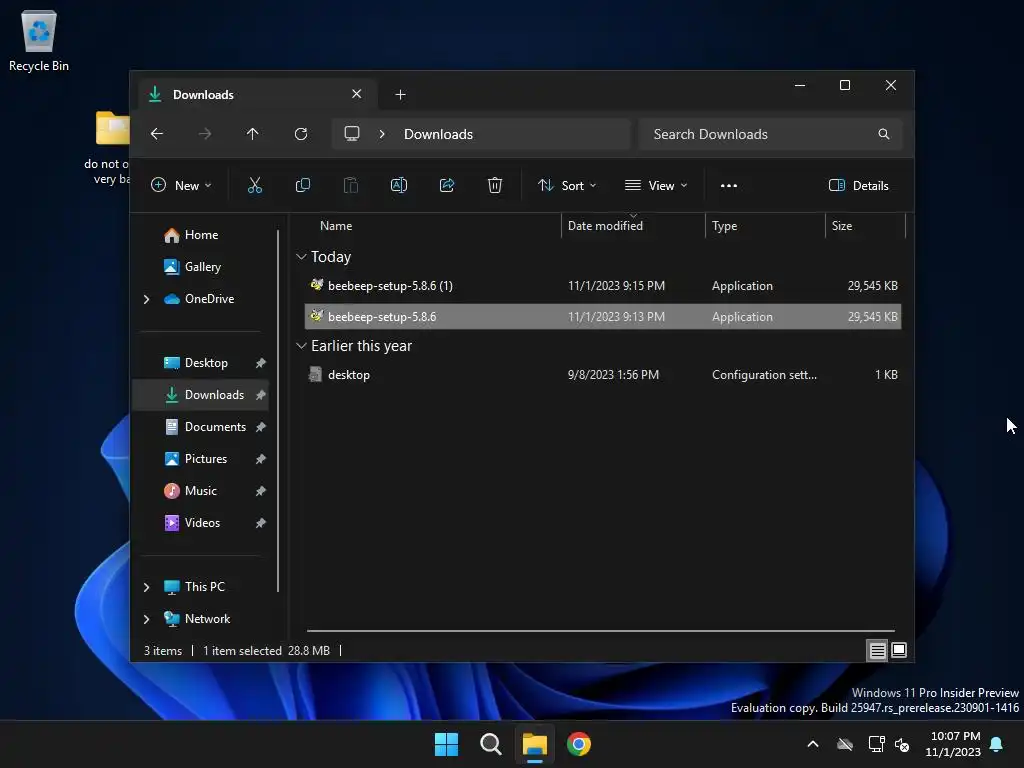Screen dimensions: 1024x768
Task: Open the See more ellipsis menu
Action: pyautogui.click(x=729, y=185)
